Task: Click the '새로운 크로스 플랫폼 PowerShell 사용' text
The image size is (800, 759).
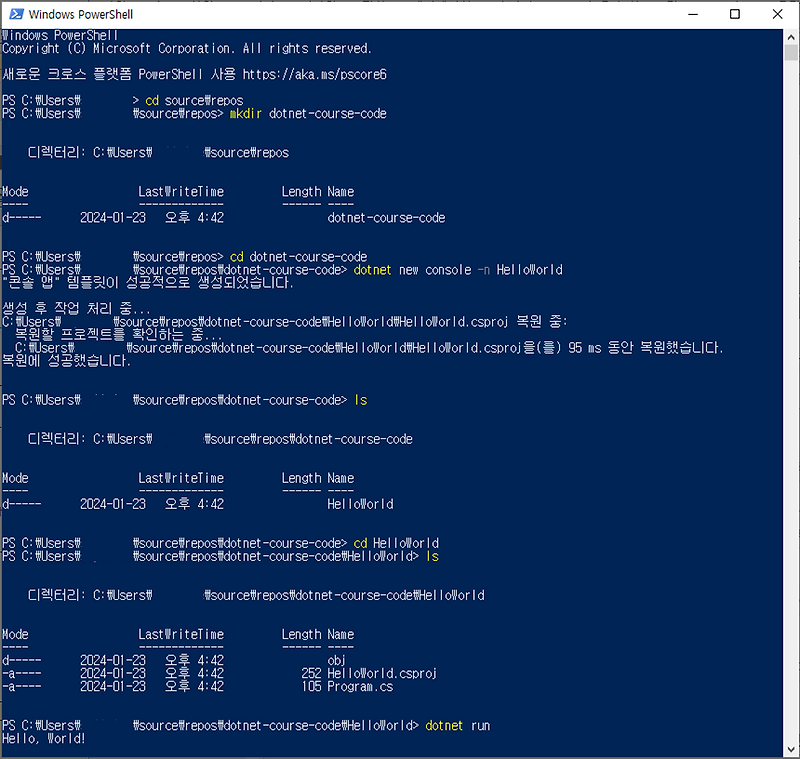Action: click(x=119, y=74)
